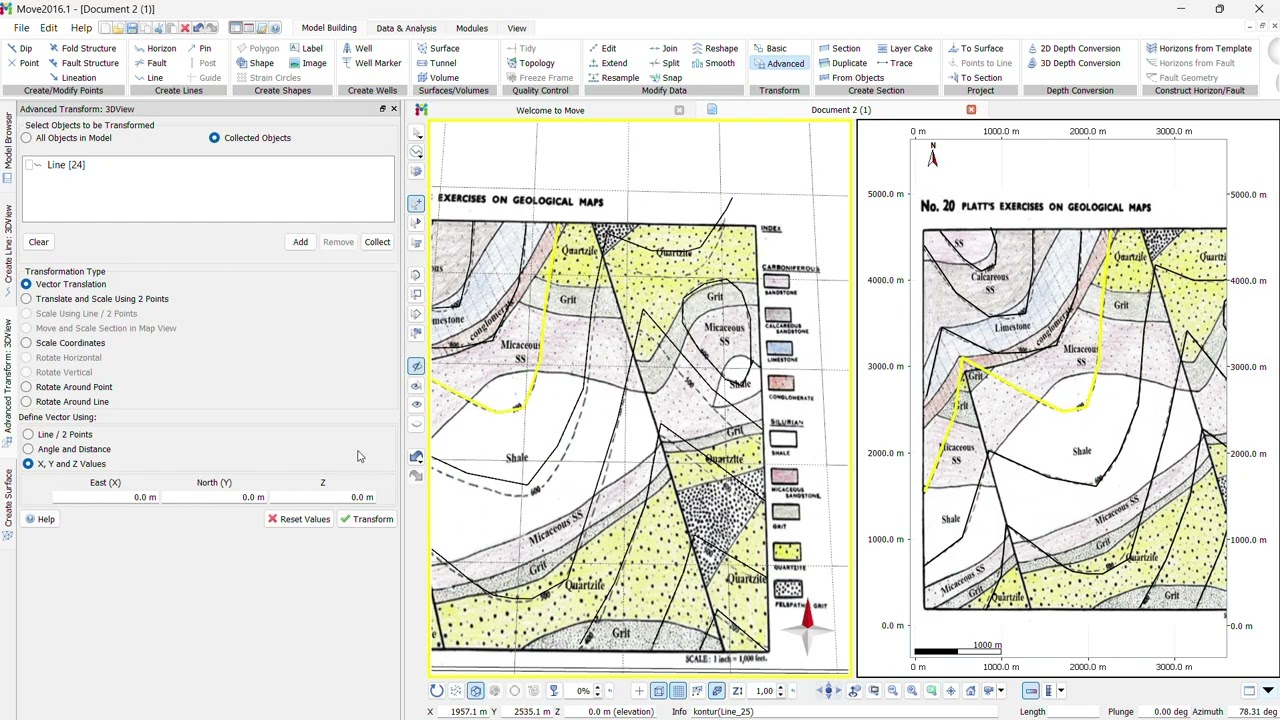The width and height of the screenshot is (1280, 720).
Task: Choose Vector Translation transformation type
Action: tap(63, 284)
